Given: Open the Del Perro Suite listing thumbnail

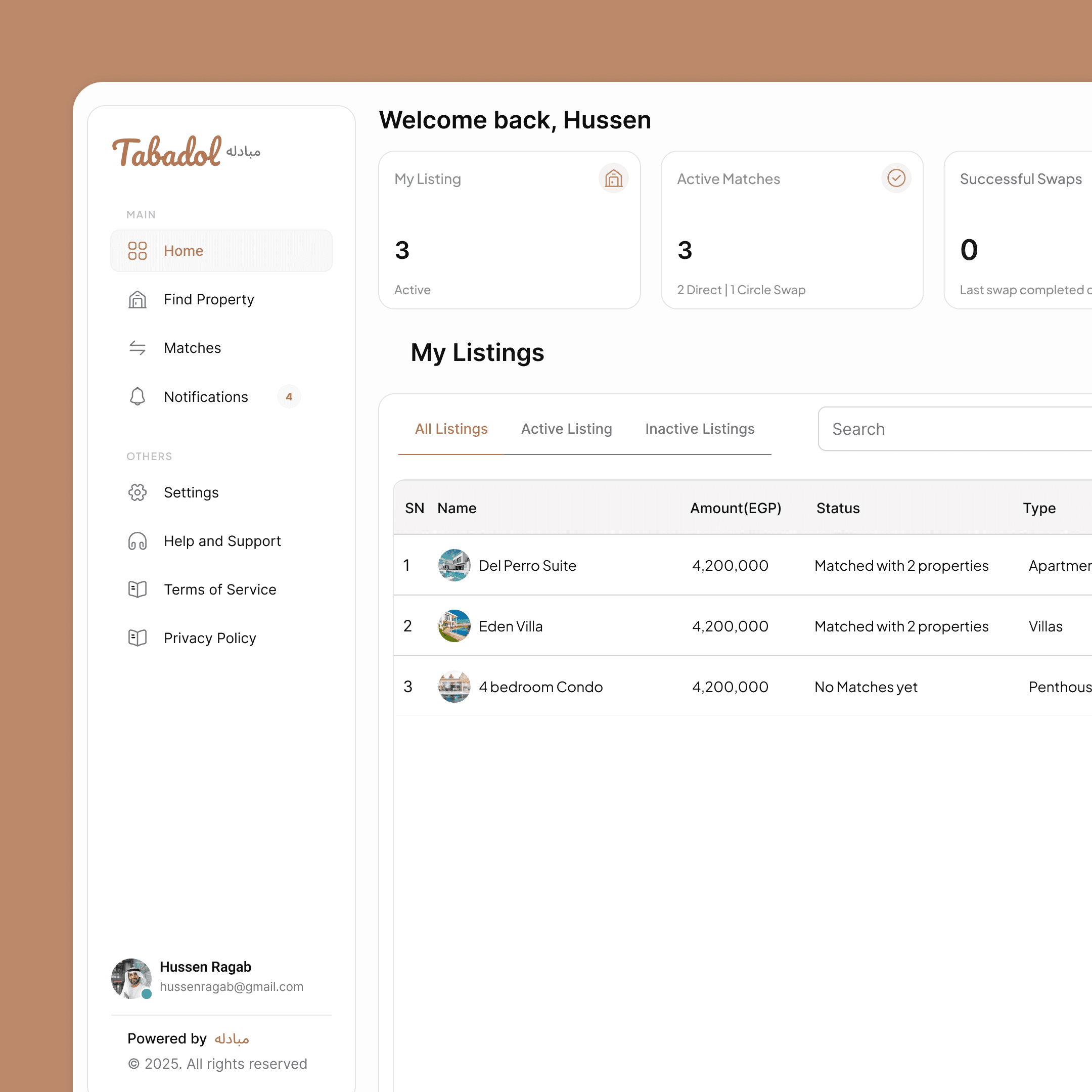Looking at the screenshot, I should click(454, 565).
